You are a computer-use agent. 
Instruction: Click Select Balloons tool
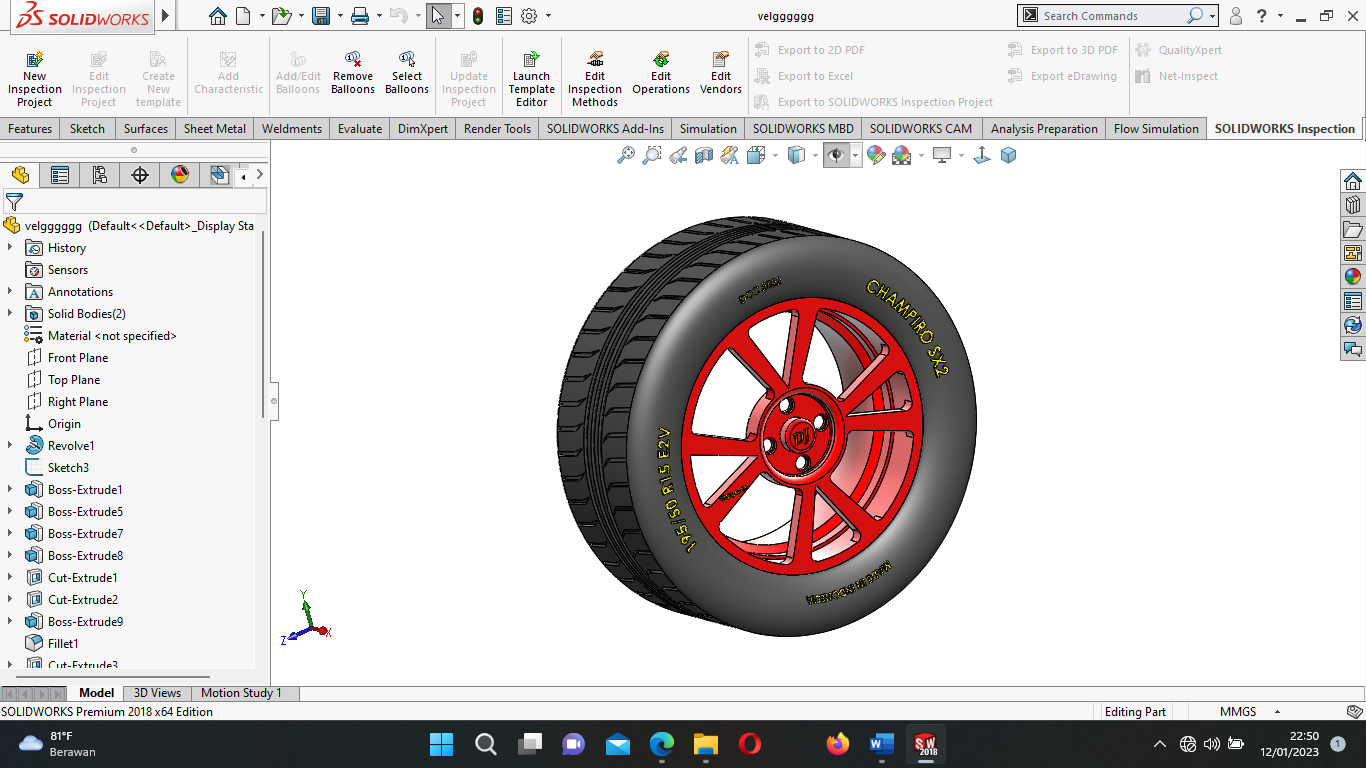pos(407,73)
